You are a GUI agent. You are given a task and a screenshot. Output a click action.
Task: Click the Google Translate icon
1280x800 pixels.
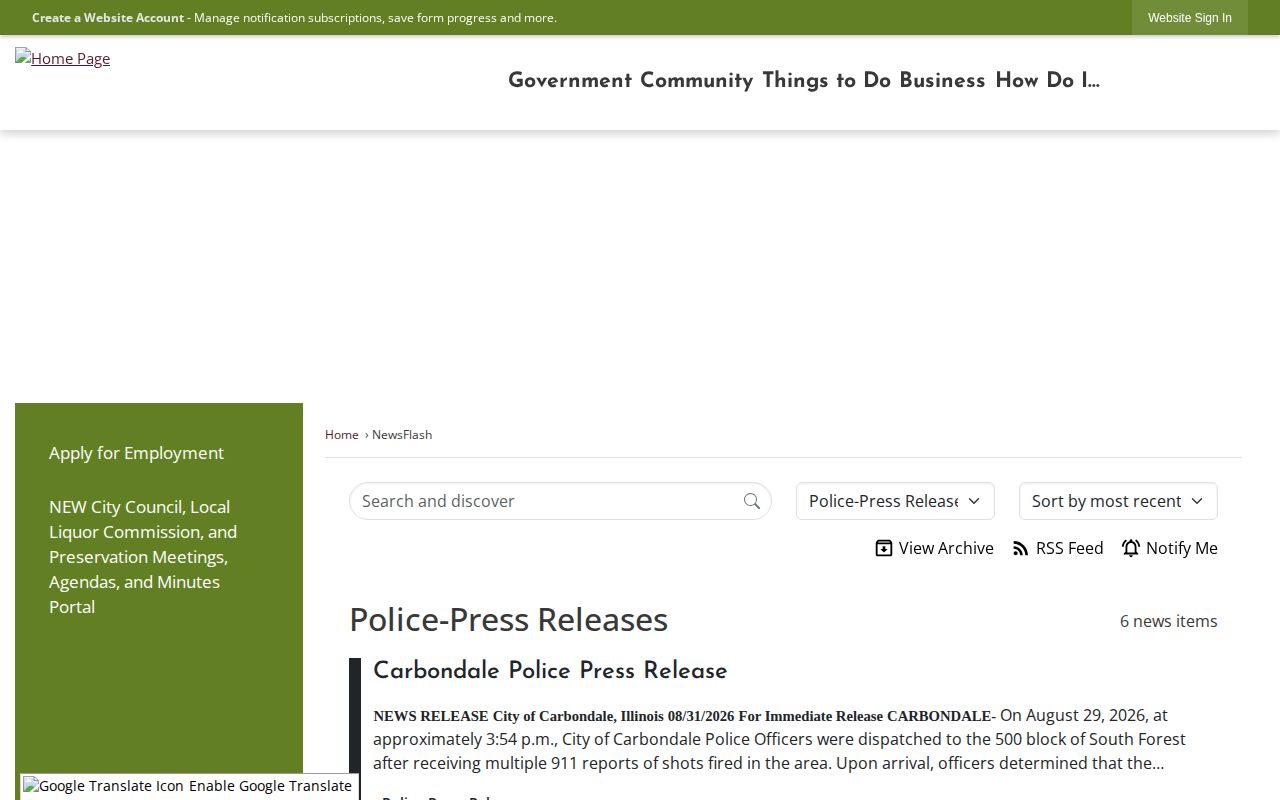[x=103, y=786]
